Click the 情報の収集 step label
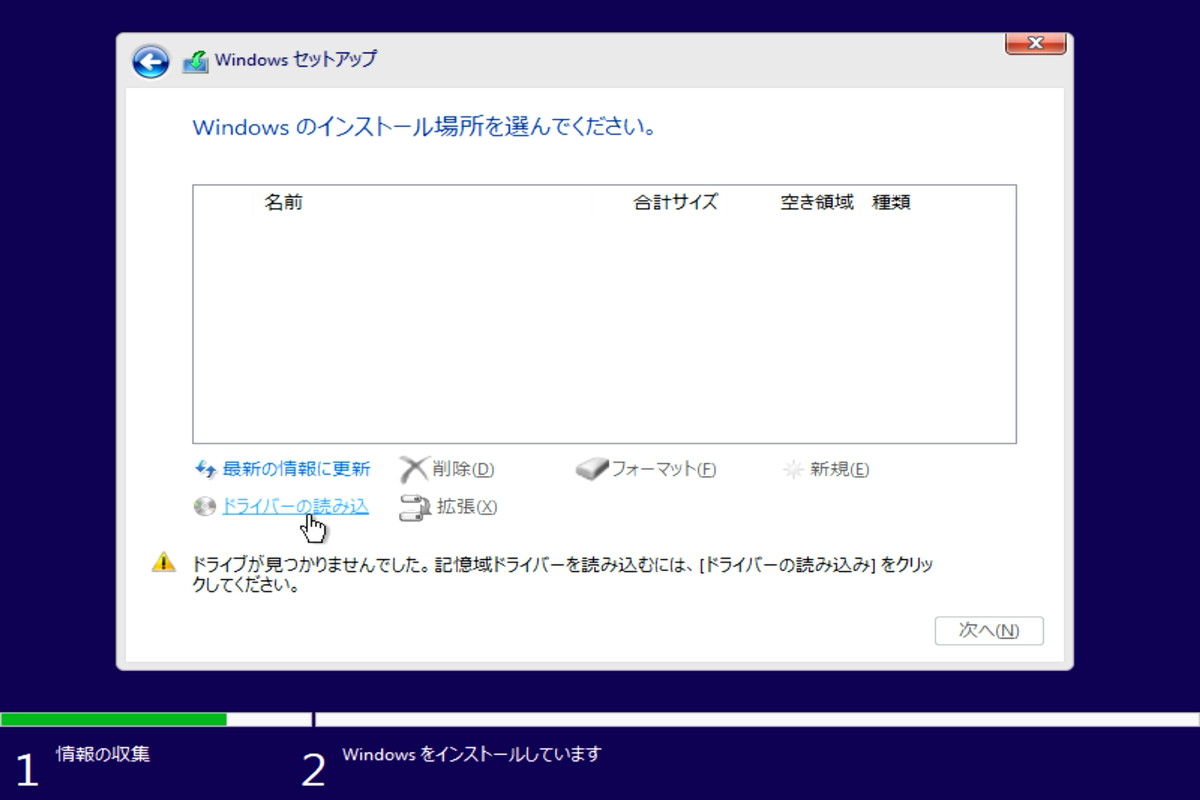 tap(103, 754)
